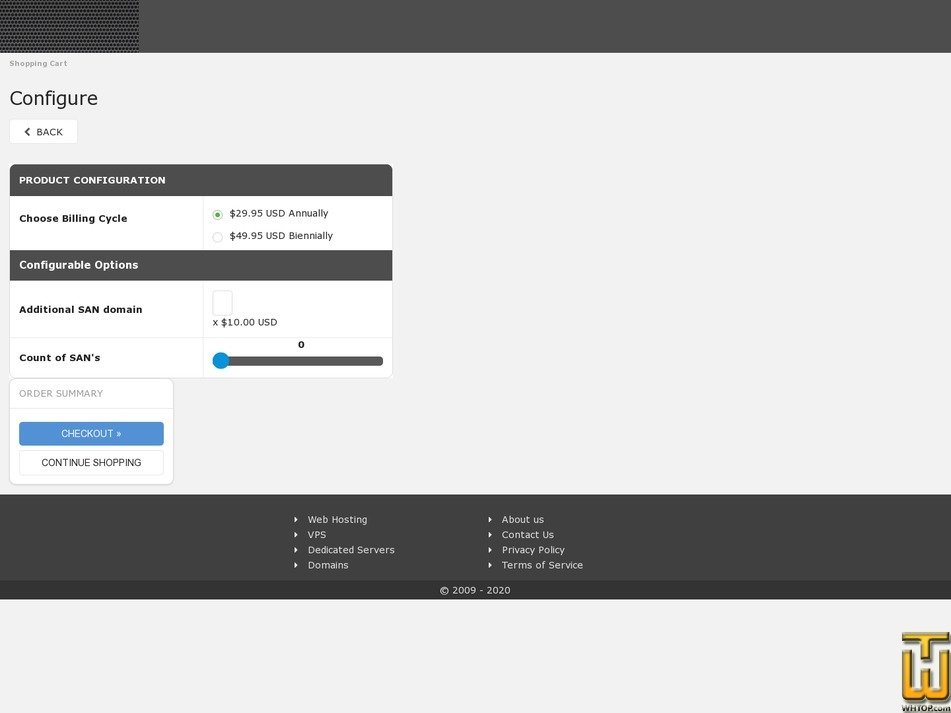Select the $49.95 USD Biennially billing option
The width and height of the screenshot is (951, 713).
[x=217, y=236]
